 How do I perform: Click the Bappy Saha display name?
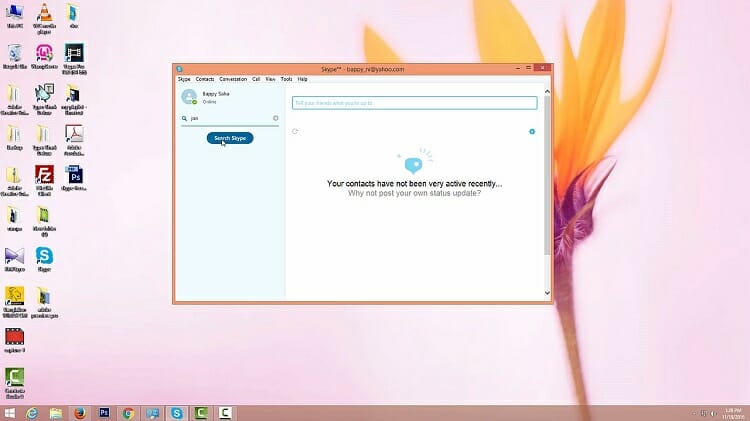point(216,94)
